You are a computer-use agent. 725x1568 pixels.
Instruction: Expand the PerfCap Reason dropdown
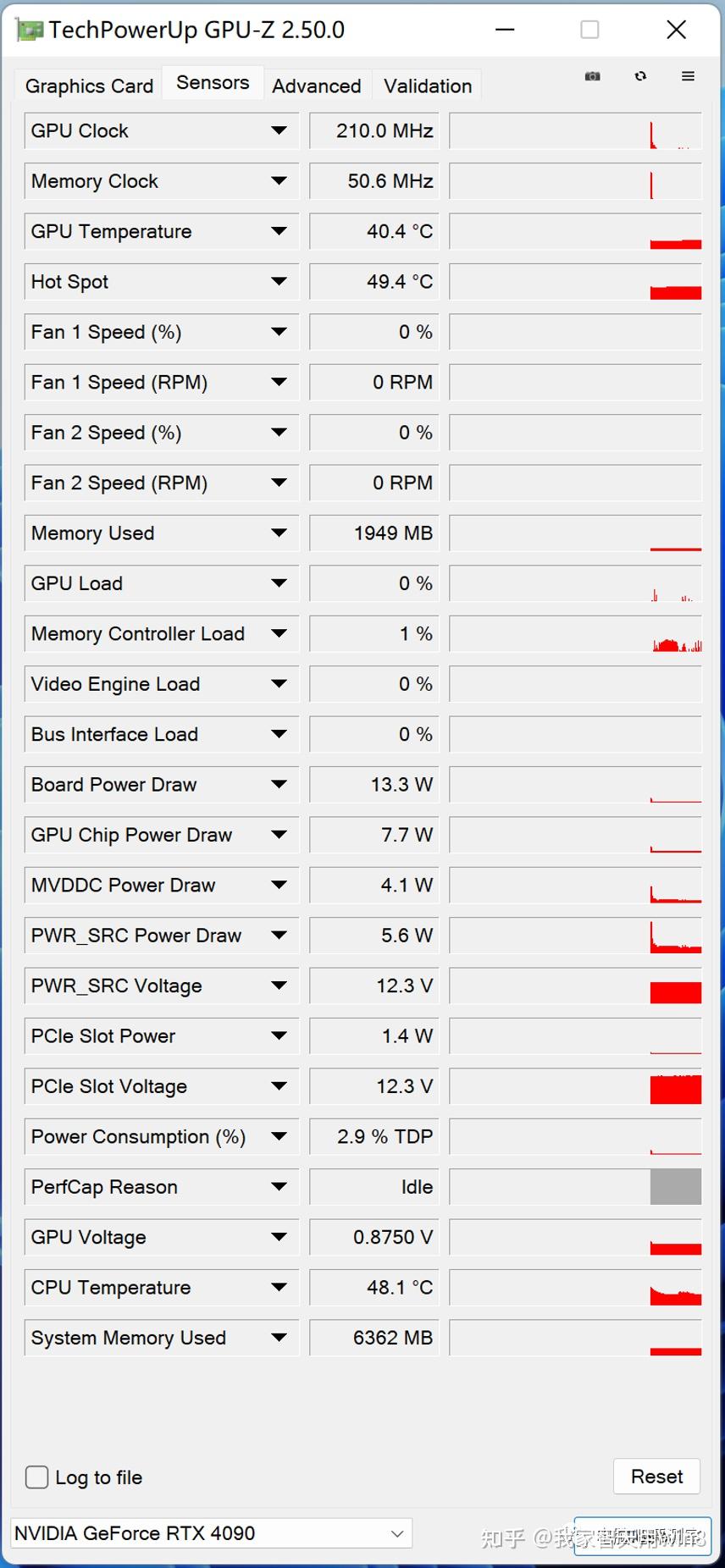tap(279, 1186)
